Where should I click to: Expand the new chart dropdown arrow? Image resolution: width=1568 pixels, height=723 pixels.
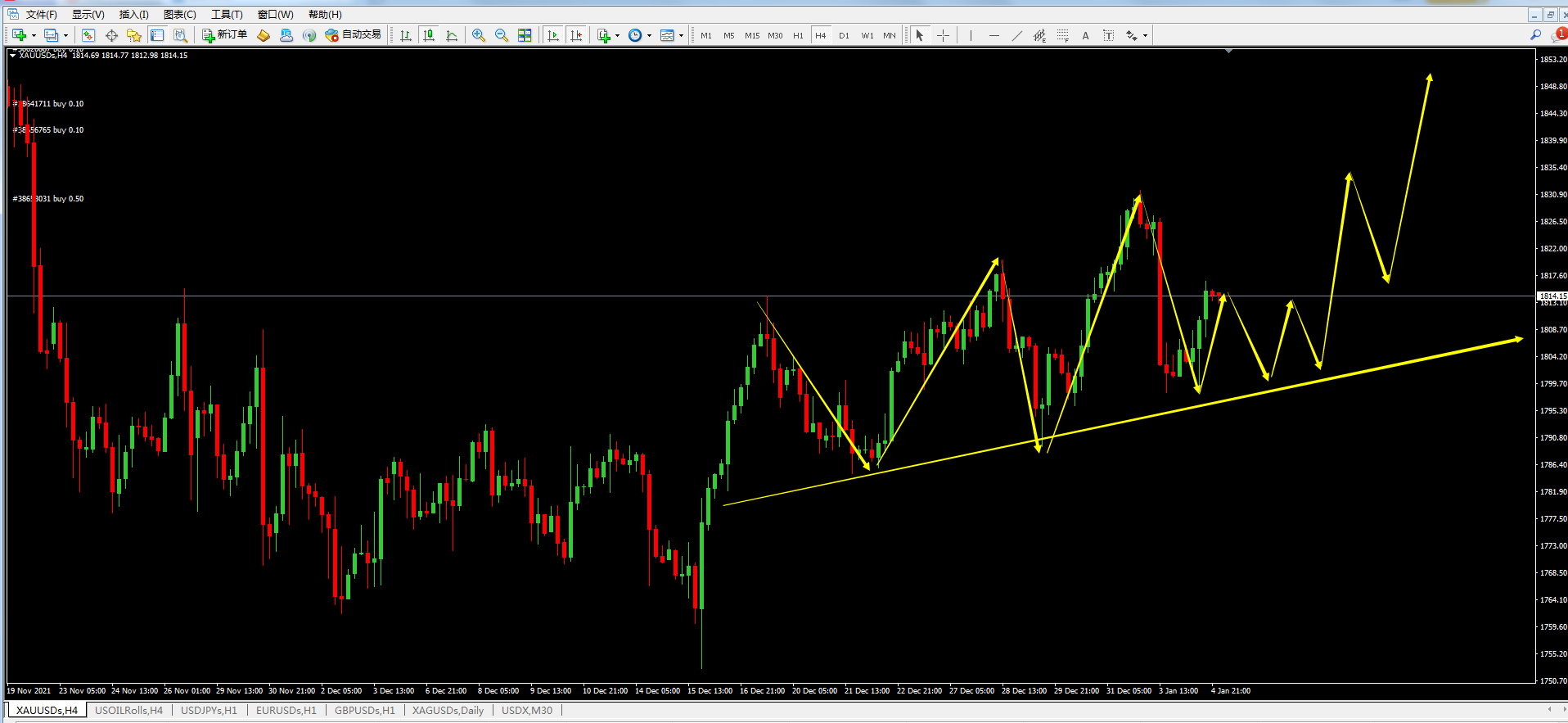coord(34,35)
